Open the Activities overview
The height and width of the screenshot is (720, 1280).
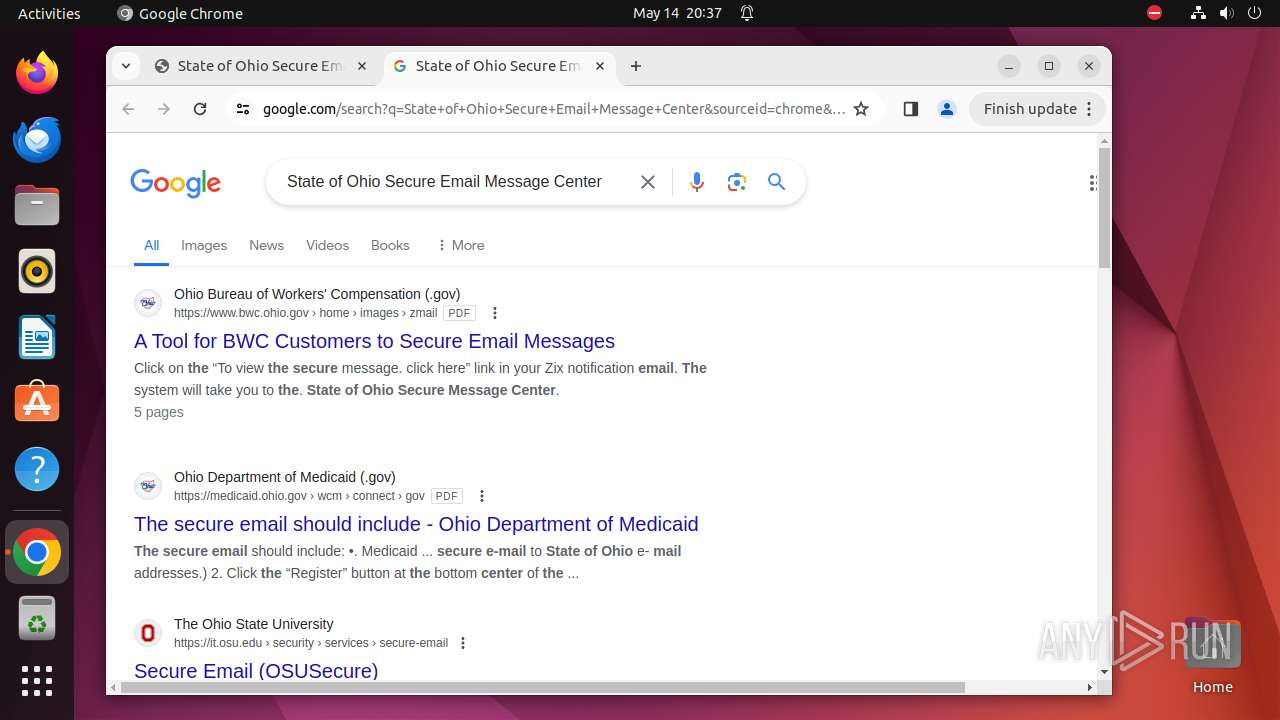49,13
